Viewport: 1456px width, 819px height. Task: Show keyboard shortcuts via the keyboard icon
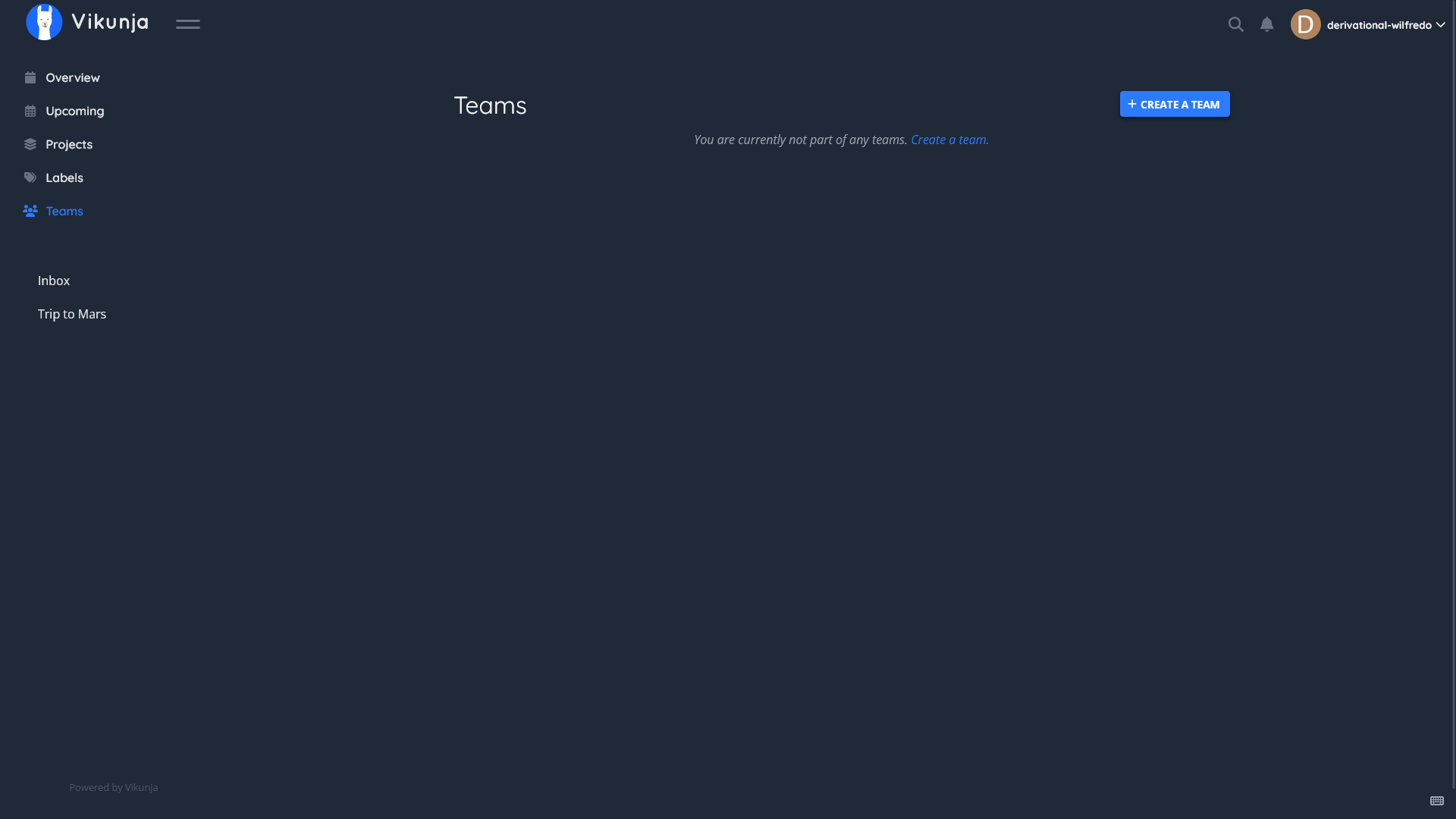1437,801
